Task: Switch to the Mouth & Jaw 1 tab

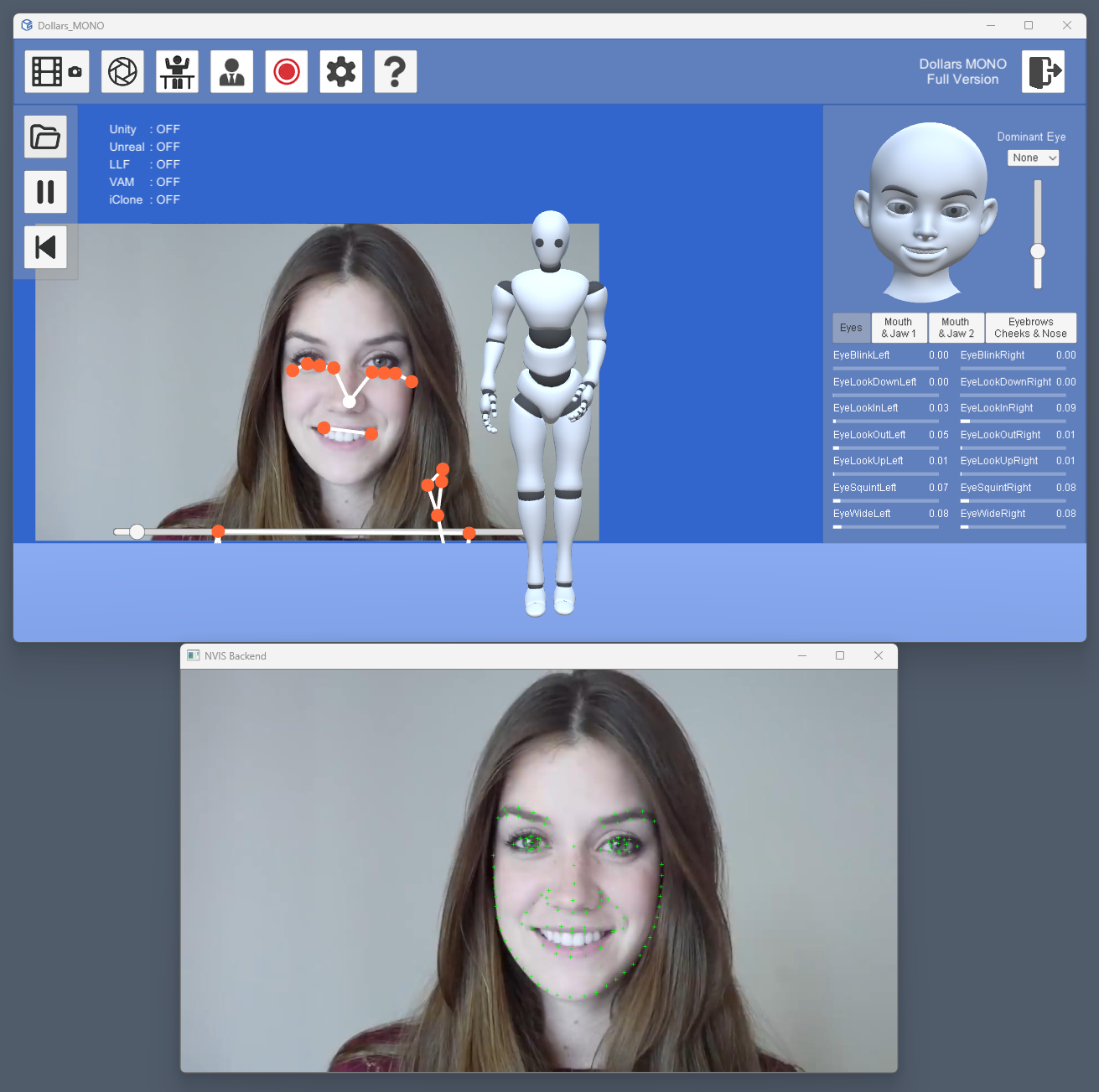Action: (899, 328)
